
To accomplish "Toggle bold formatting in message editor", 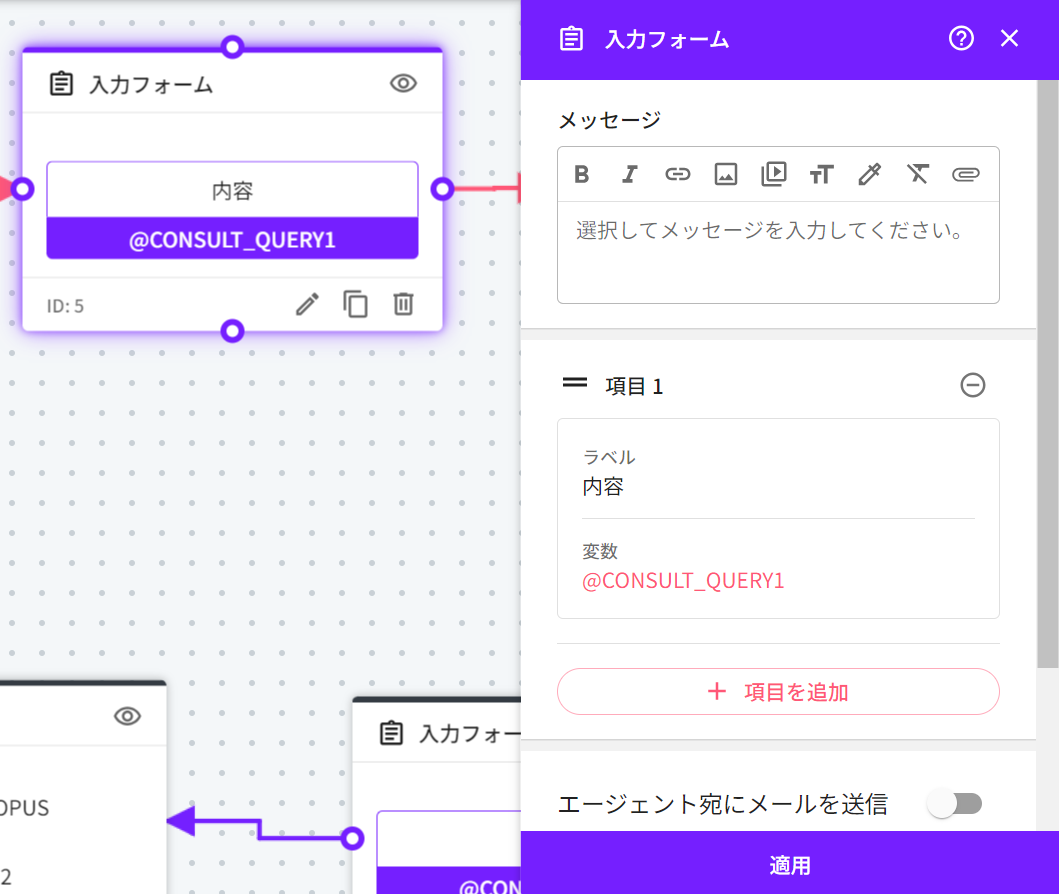I will pyautogui.click(x=582, y=175).
